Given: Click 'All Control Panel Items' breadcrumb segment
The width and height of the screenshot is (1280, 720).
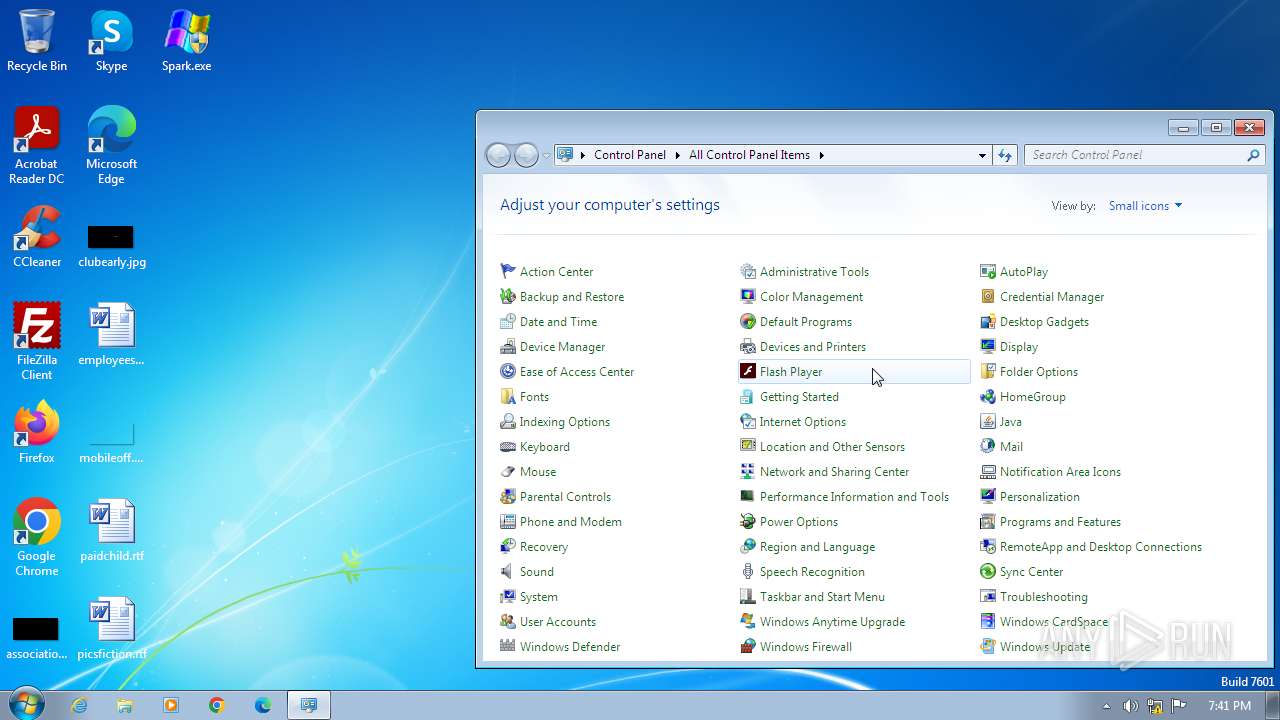Looking at the screenshot, I should pos(749,155).
